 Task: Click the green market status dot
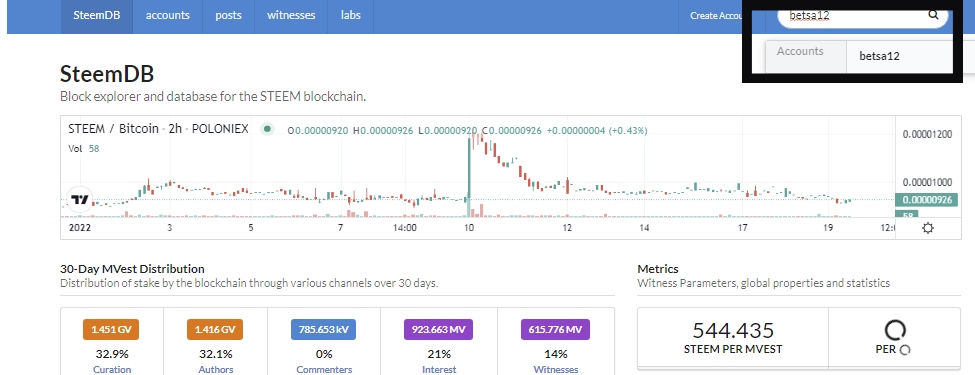(x=267, y=129)
